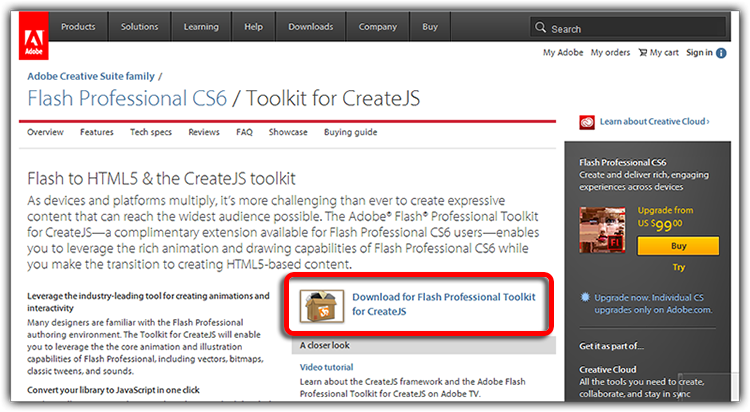Switch to the Reviews tab
The height and width of the screenshot is (412, 750).
204,132
